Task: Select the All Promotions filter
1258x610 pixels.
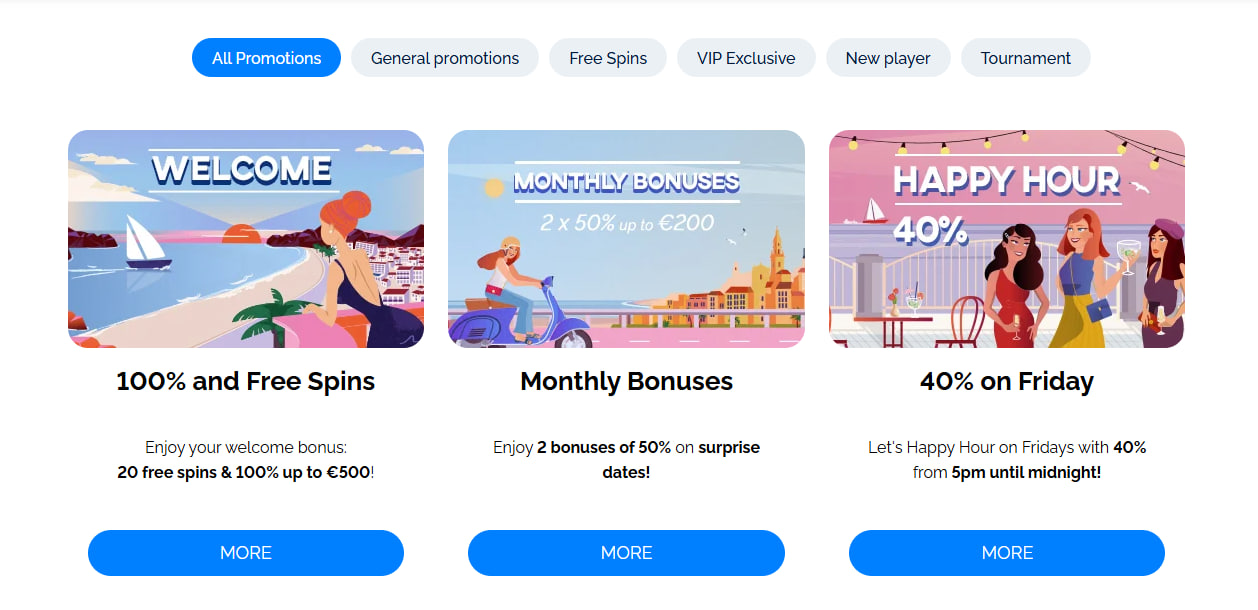Action: pyautogui.click(x=265, y=57)
